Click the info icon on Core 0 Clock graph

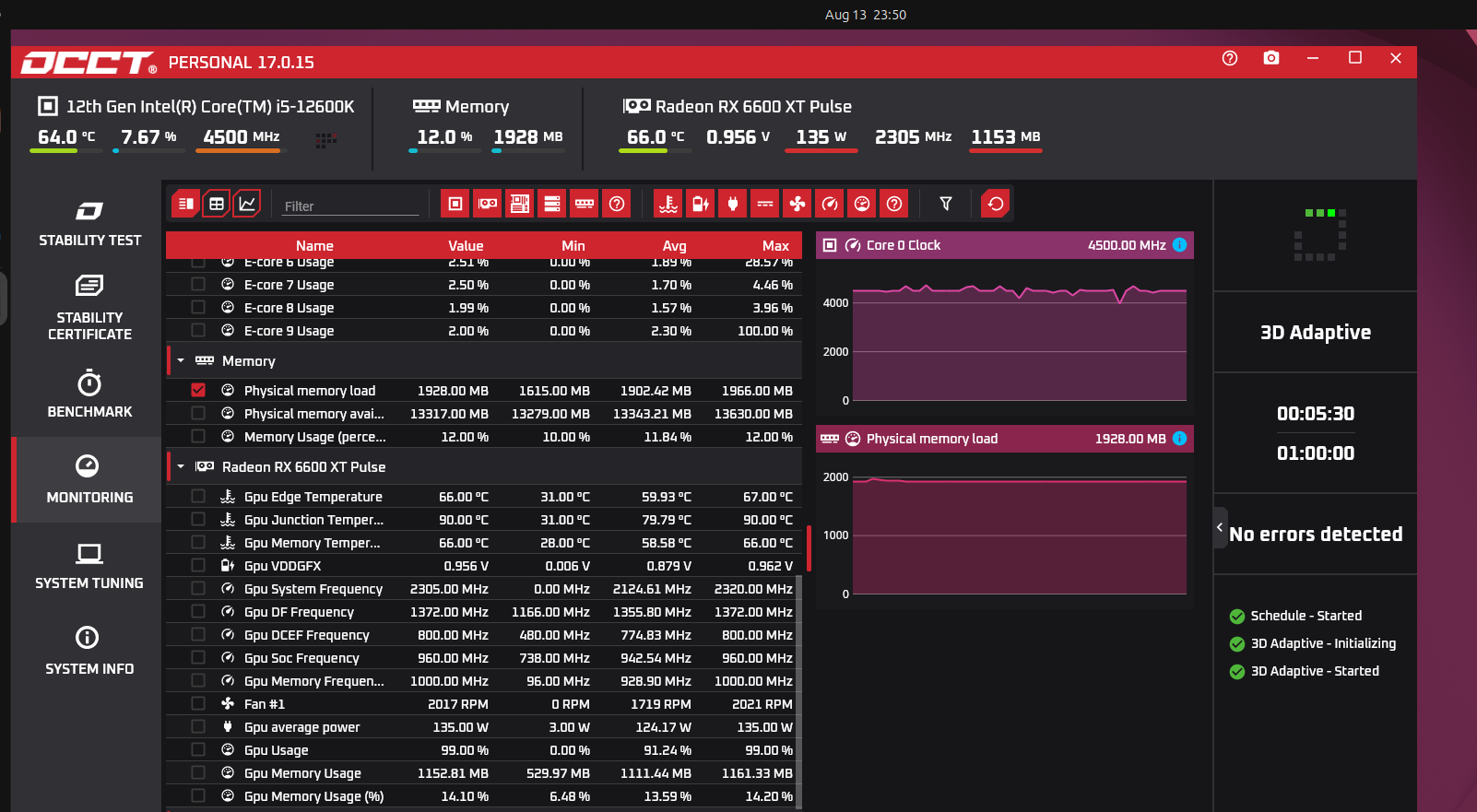(1179, 245)
